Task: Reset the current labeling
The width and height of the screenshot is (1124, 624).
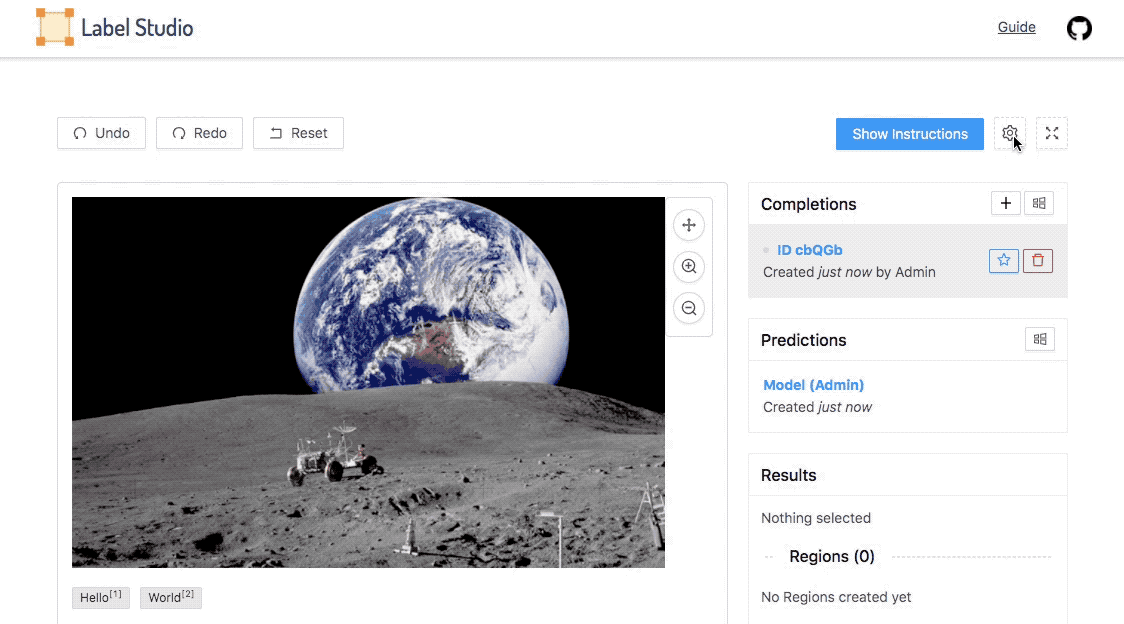Action: click(298, 133)
